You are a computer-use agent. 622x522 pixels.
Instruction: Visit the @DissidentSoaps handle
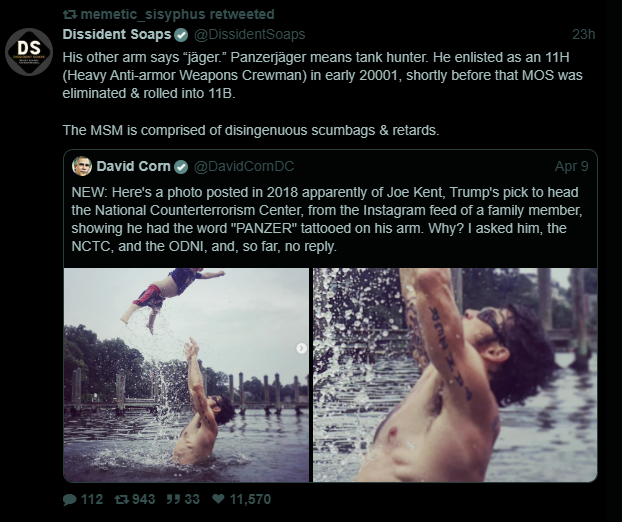coord(228,36)
